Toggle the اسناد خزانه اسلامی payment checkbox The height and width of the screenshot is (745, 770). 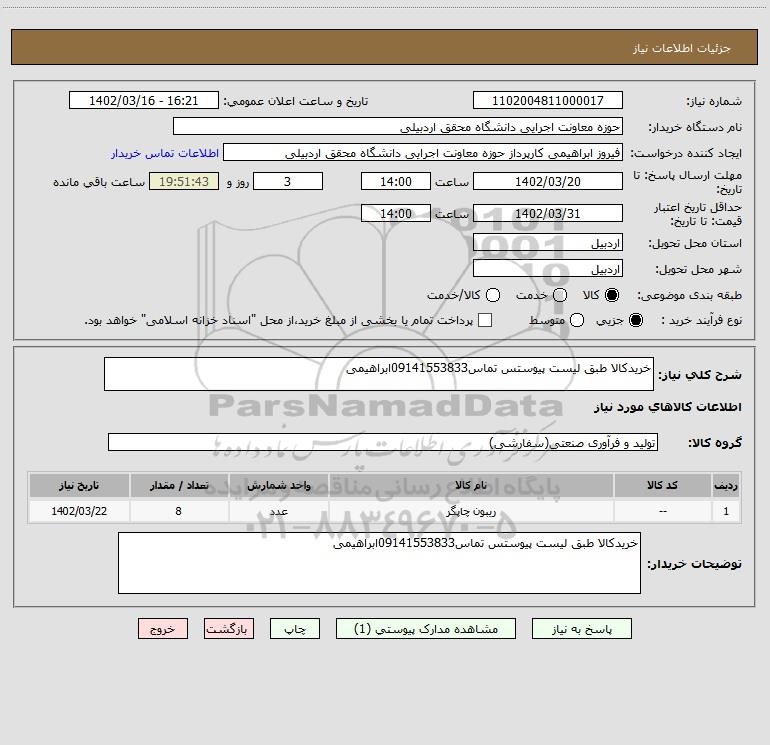pyautogui.click(x=485, y=320)
